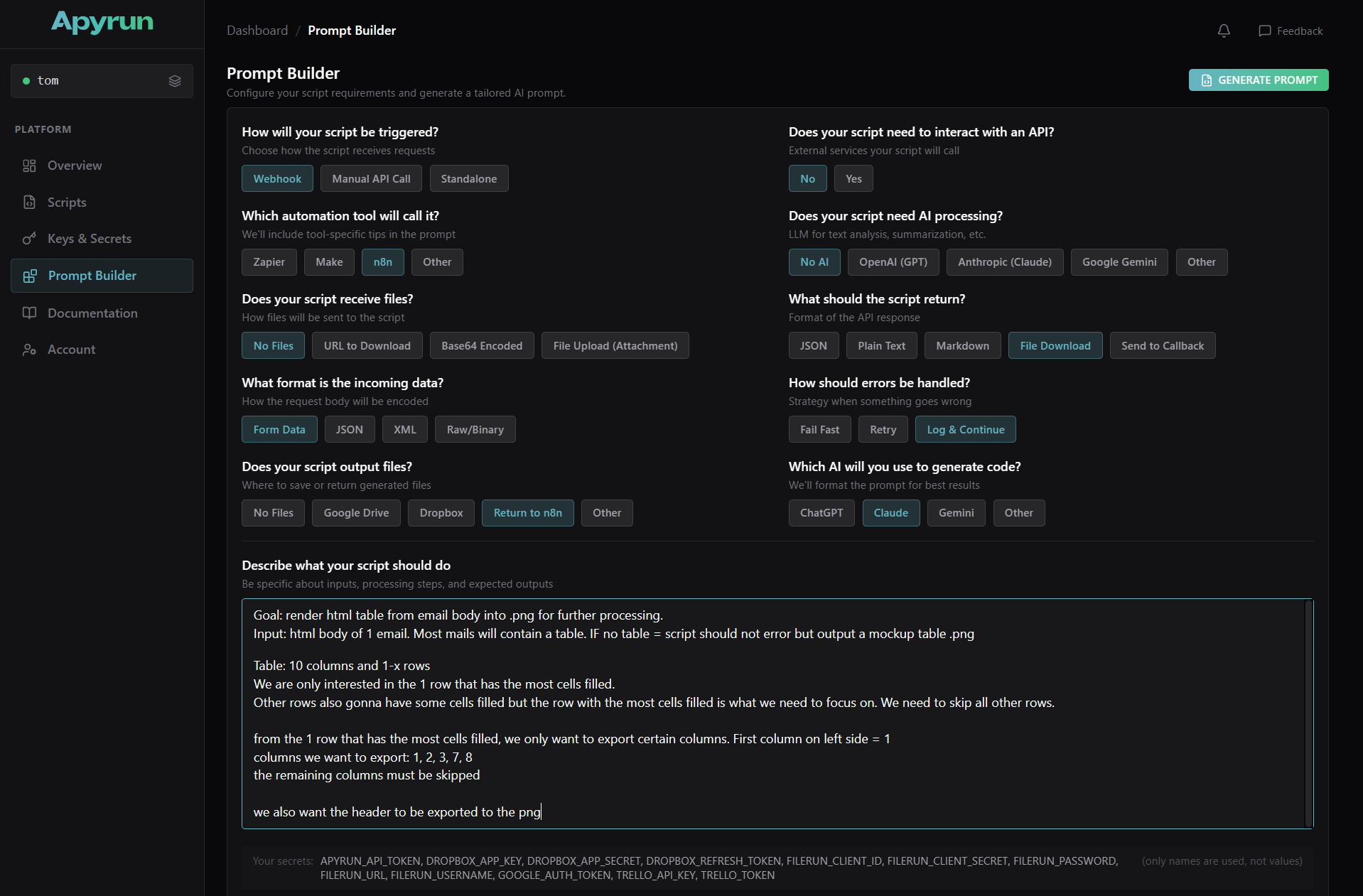Screen dimensions: 1363x896
Task: Click the Generate Prompt button
Action: pyautogui.click(x=1258, y=80)
